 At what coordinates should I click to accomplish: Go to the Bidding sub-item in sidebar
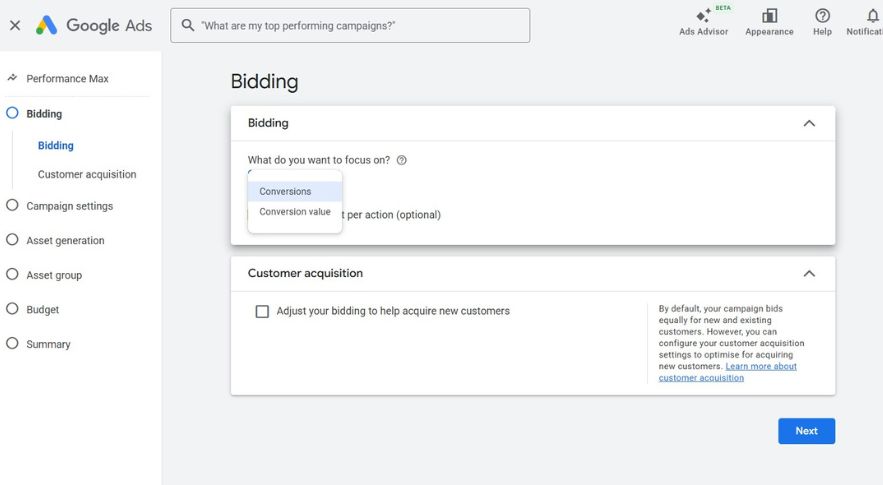pos(56,145)
